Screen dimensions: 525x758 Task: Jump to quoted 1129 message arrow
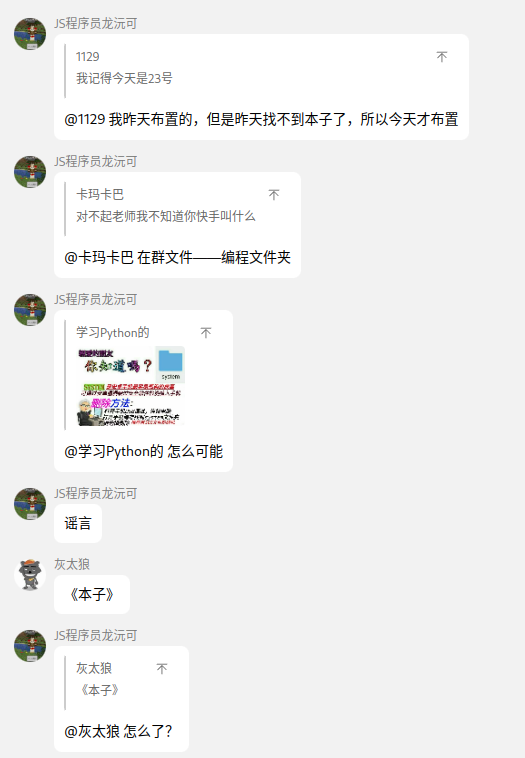pyautogui.click(x=442, y=57)
